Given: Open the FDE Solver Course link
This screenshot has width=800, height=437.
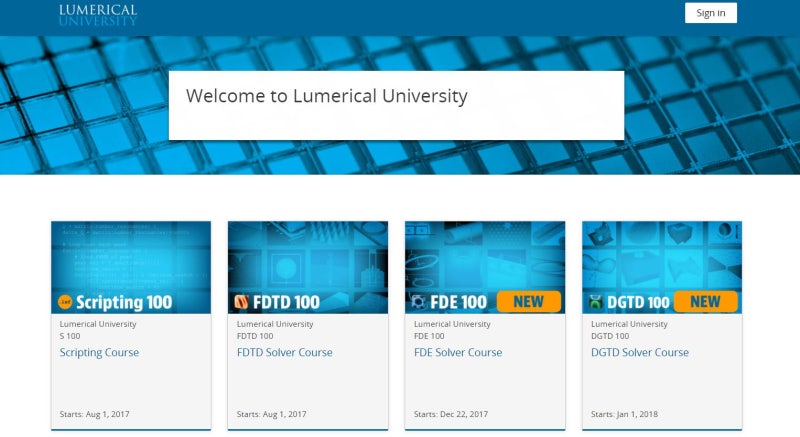Looking at the screenshot, I should coord(458,352).
